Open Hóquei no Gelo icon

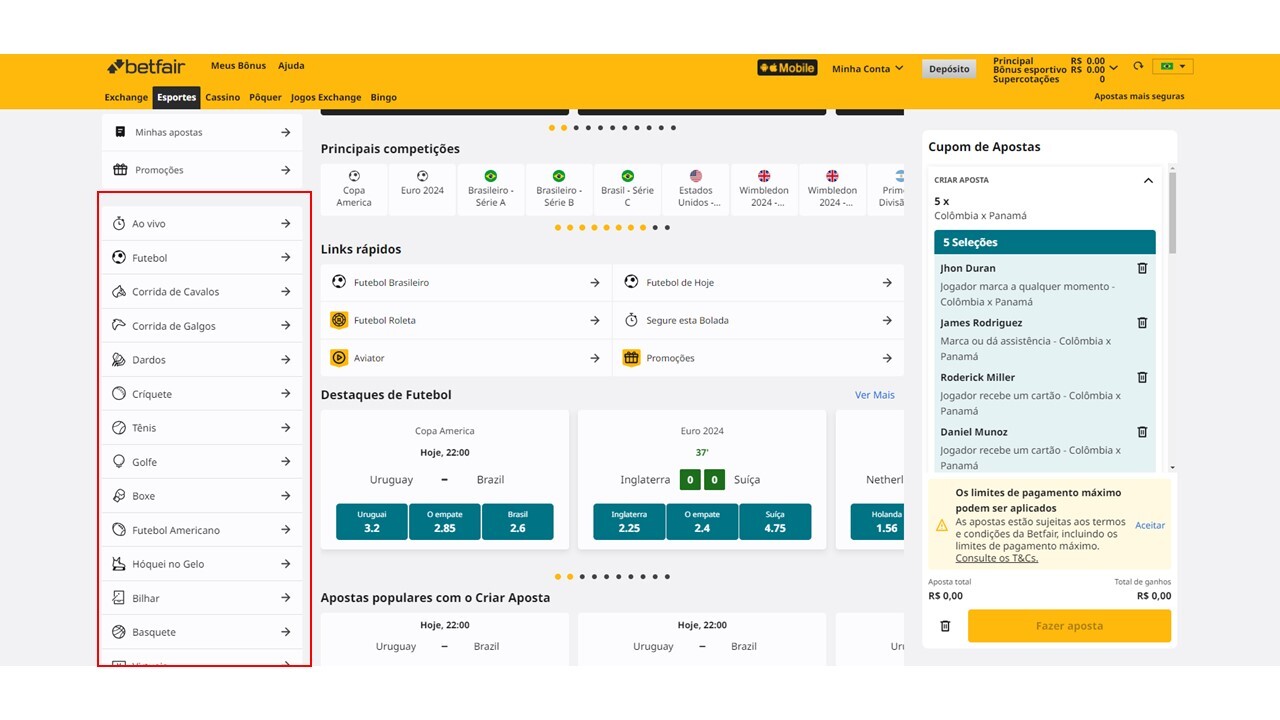pyautogui.click(x=119, y=564)
